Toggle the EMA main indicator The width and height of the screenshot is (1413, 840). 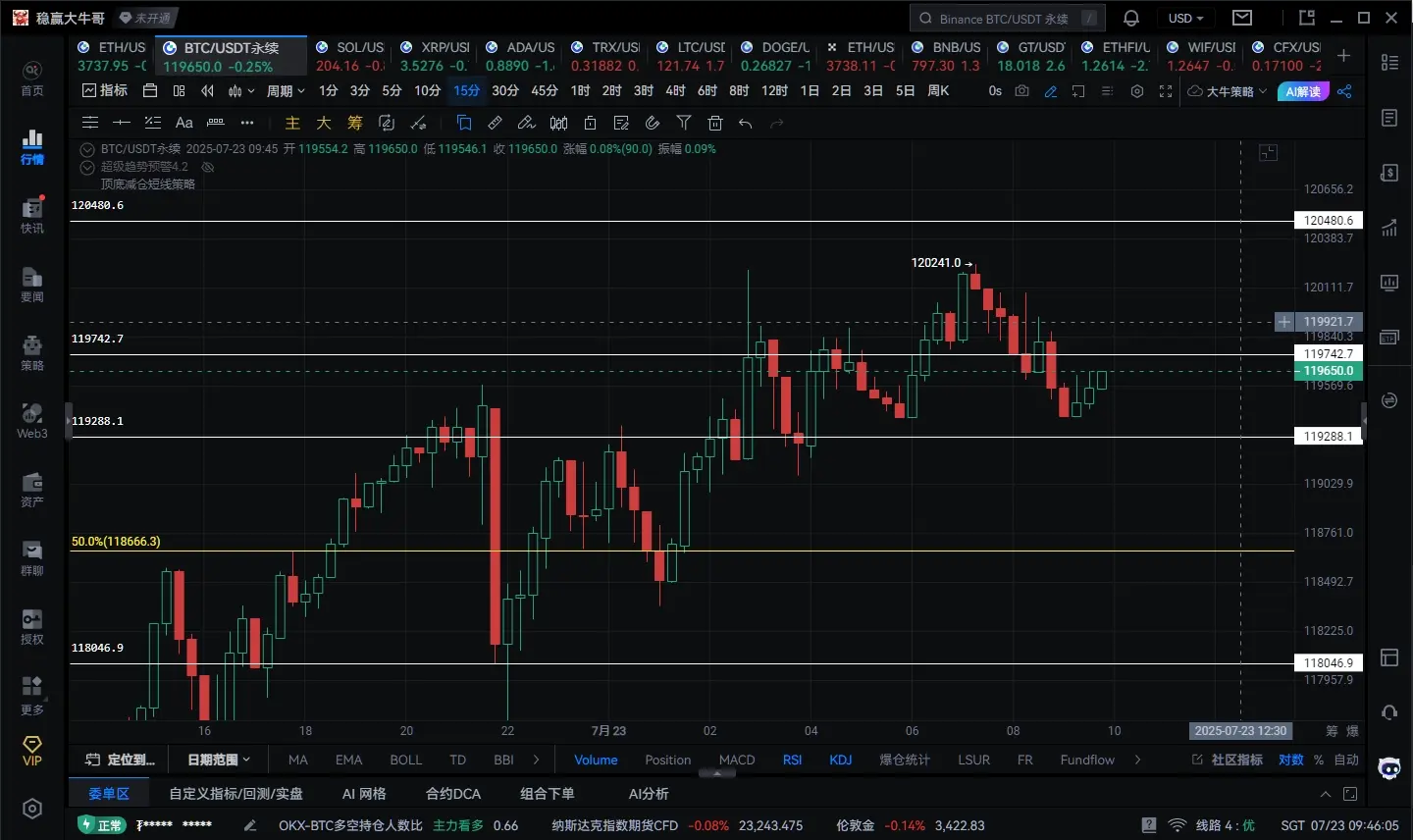click(348, 760)
